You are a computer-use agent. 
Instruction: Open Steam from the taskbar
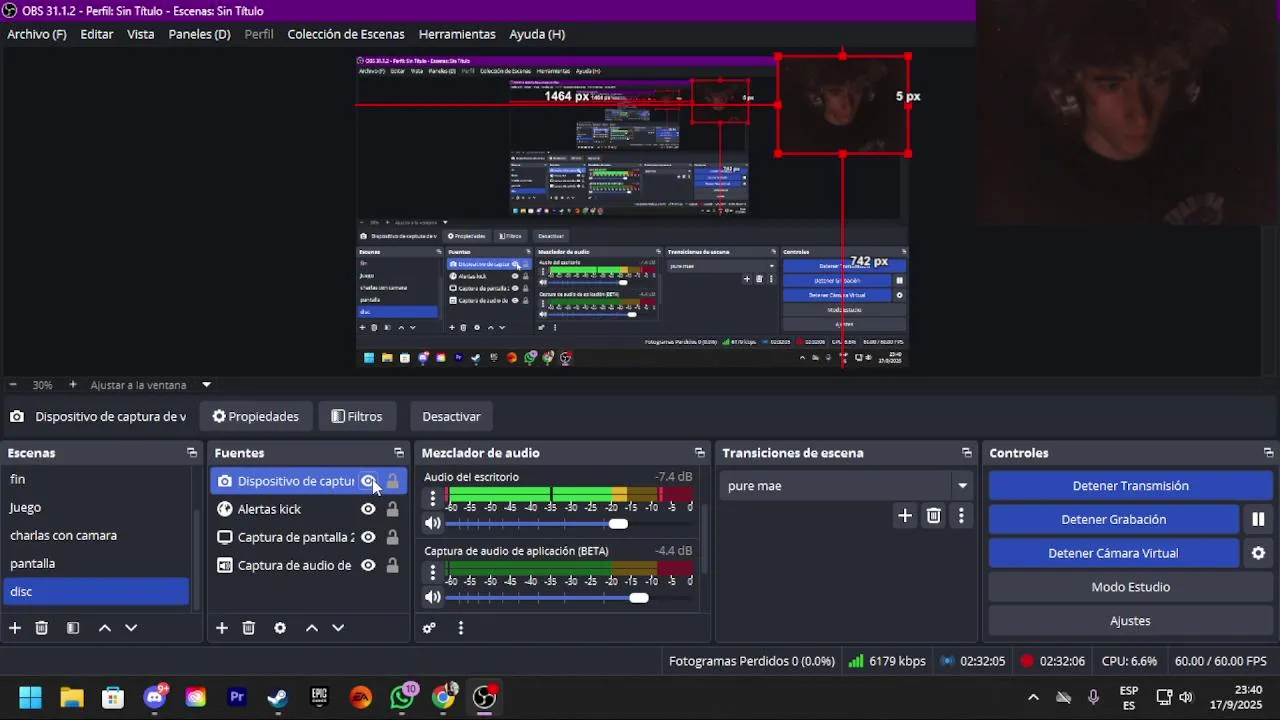click(278, 697)
